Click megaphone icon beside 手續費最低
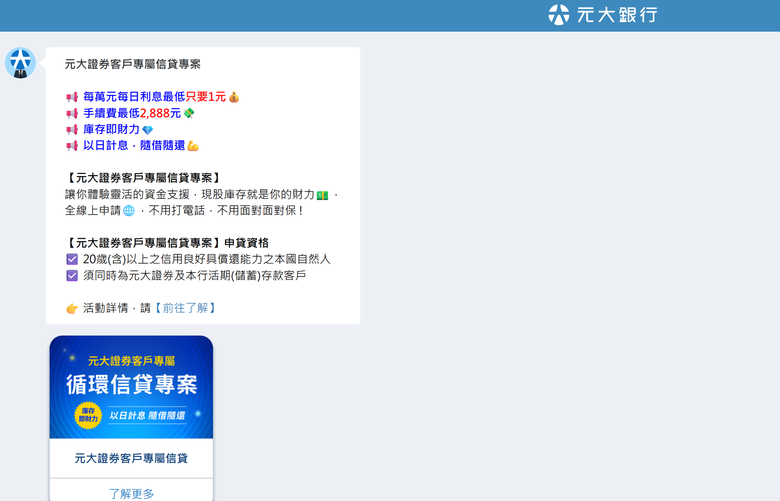780x501 pixels. pos(72,113)
